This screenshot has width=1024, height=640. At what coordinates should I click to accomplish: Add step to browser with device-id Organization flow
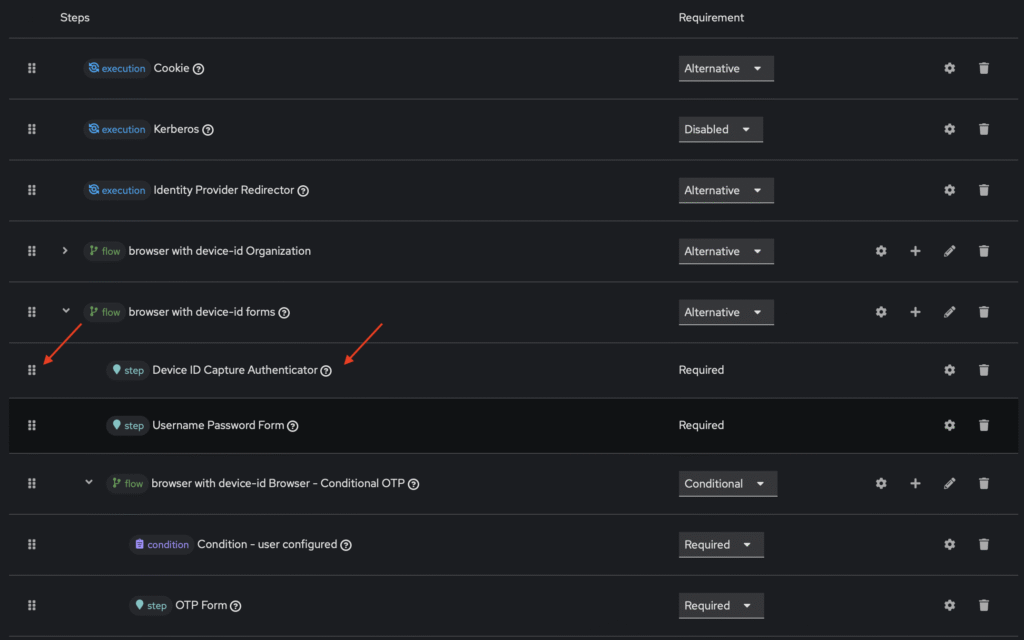pos(915,251)
